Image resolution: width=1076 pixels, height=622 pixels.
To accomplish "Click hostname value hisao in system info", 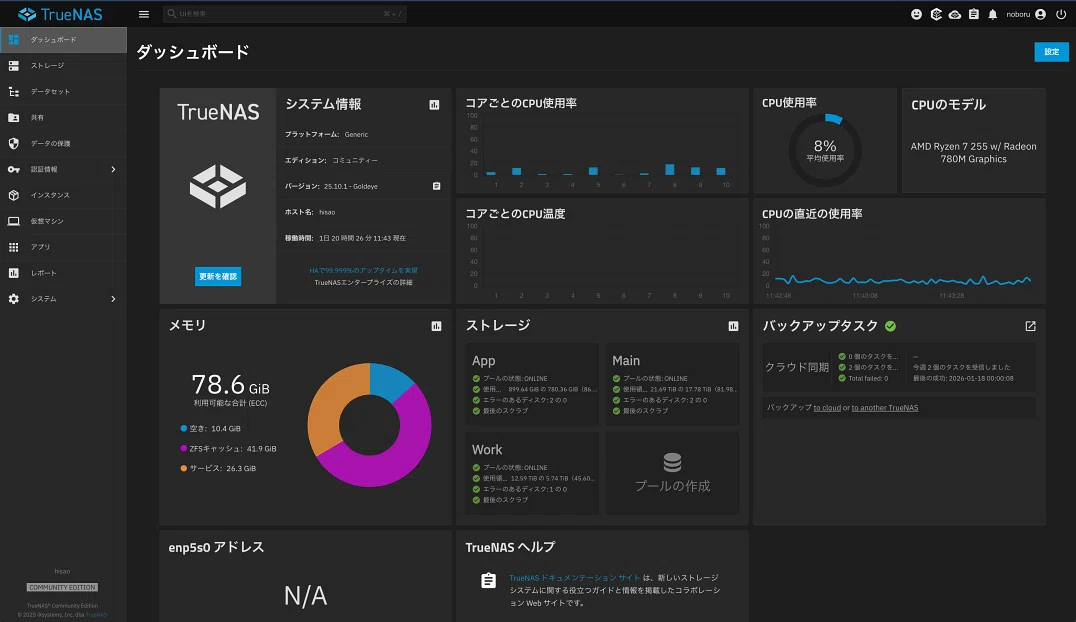I will (327, 212).
